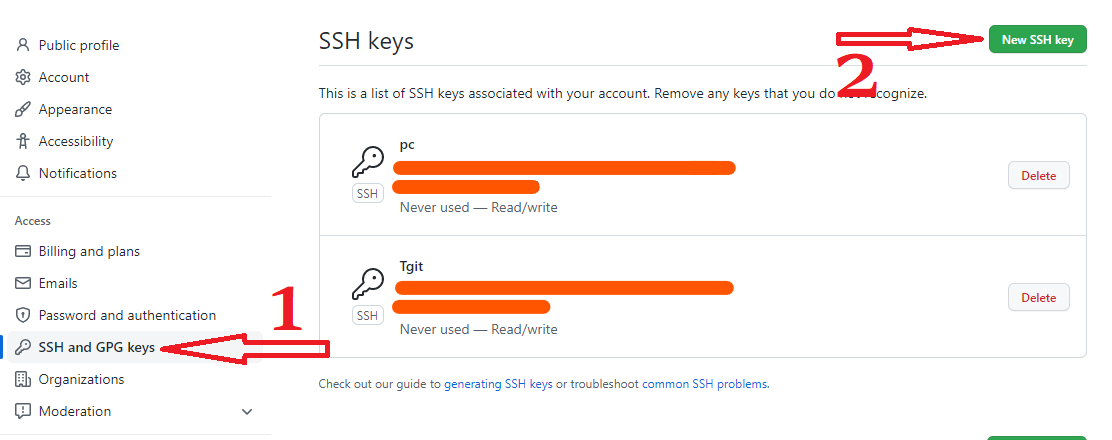This screenshot has height=440, width=1112.
Task: Follow the common SSH problems link
Action: tap(705, 384)
